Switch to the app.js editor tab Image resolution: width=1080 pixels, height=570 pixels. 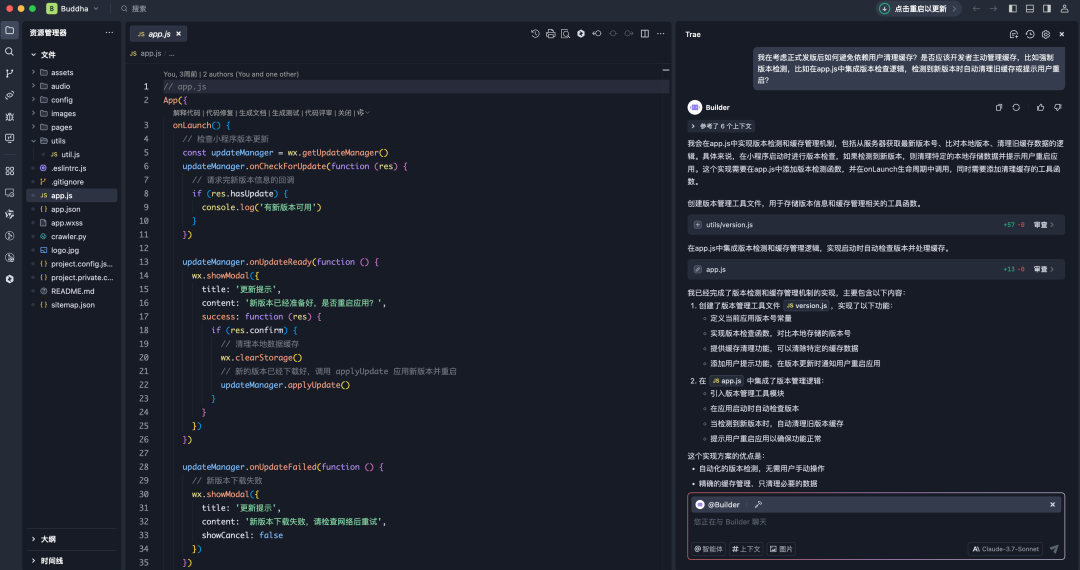coord(159,34)
